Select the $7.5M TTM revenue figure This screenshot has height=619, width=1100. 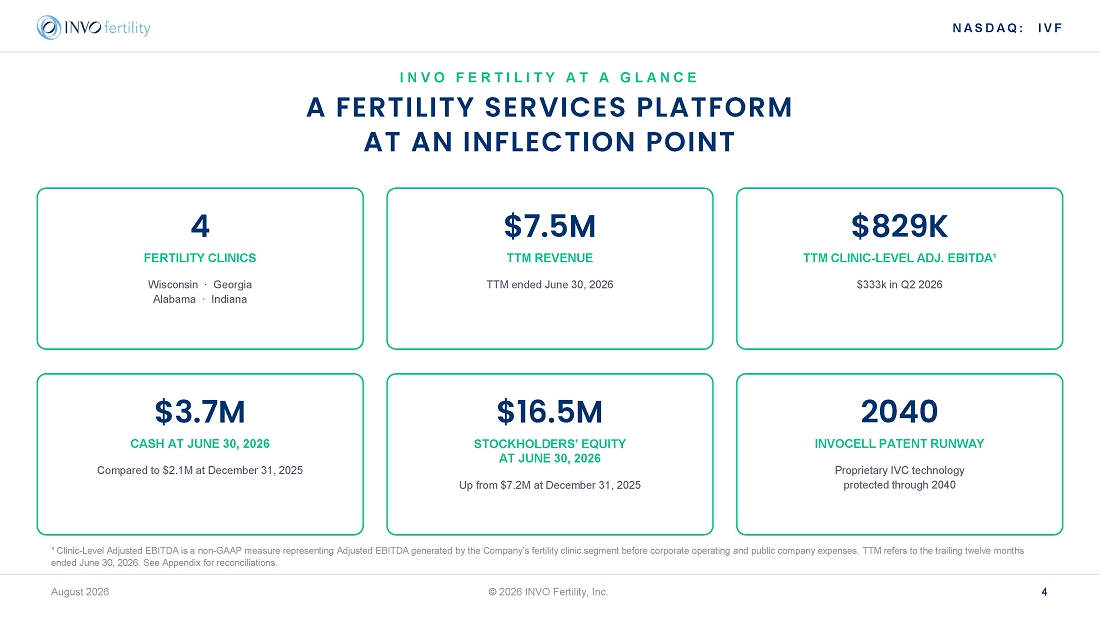[x=549, y=227]
